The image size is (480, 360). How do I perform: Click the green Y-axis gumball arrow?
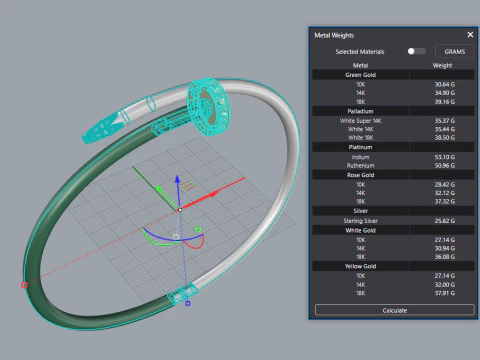(x=159, y=189)
